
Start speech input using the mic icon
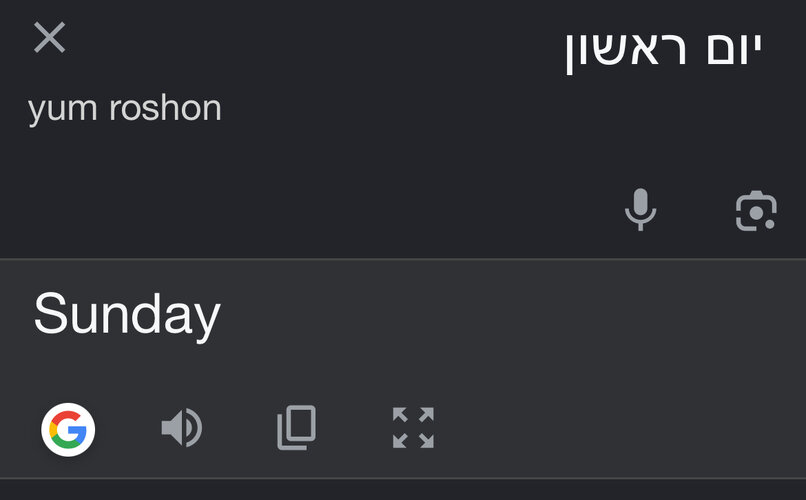click(x=640, y=210)
